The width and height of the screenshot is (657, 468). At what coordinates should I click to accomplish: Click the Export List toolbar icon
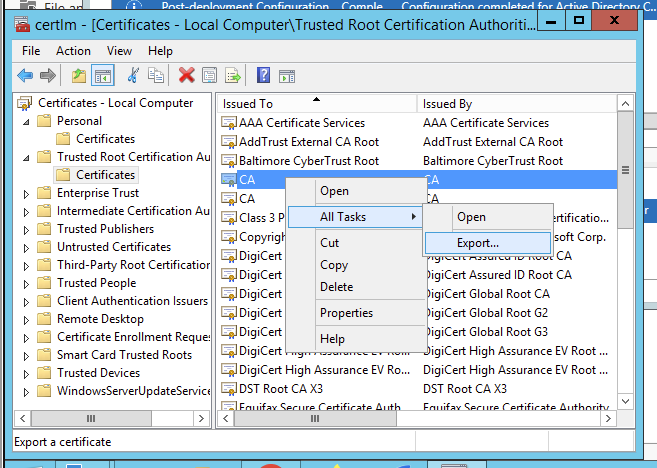[x=233, y=76]
